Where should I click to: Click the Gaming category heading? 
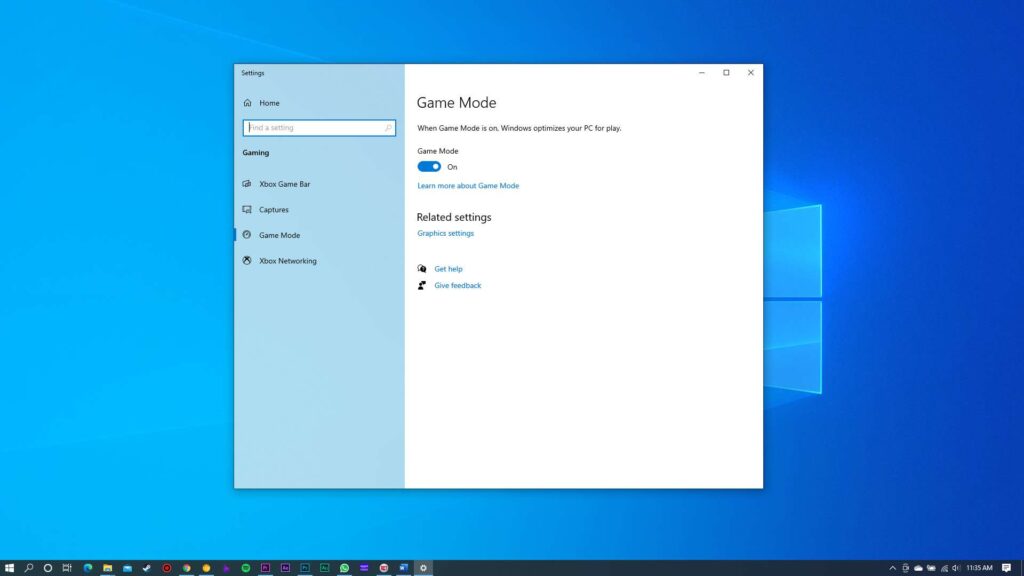pyautogui.click(x=255, y=153)
